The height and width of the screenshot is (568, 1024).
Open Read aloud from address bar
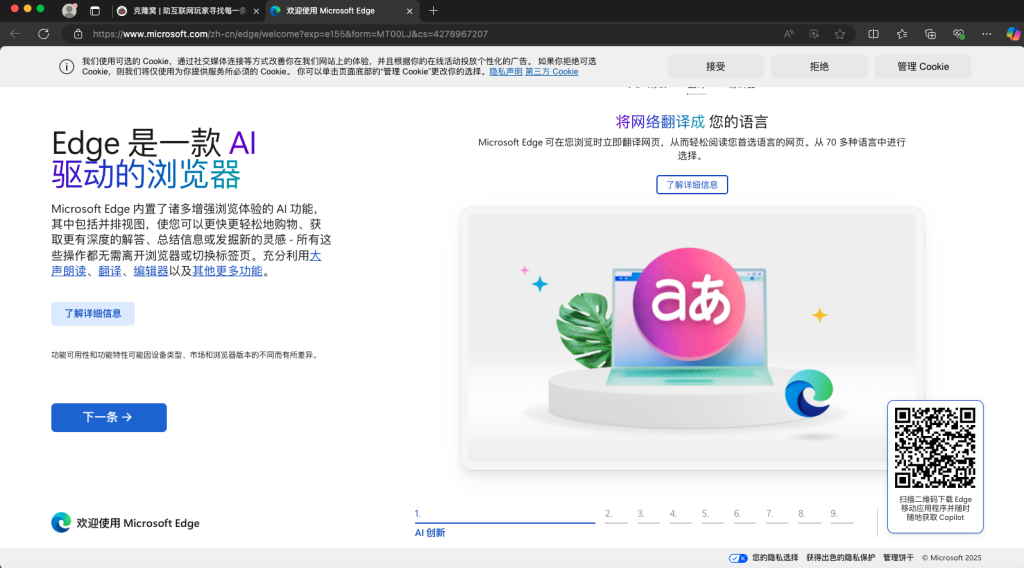[788, 34]
